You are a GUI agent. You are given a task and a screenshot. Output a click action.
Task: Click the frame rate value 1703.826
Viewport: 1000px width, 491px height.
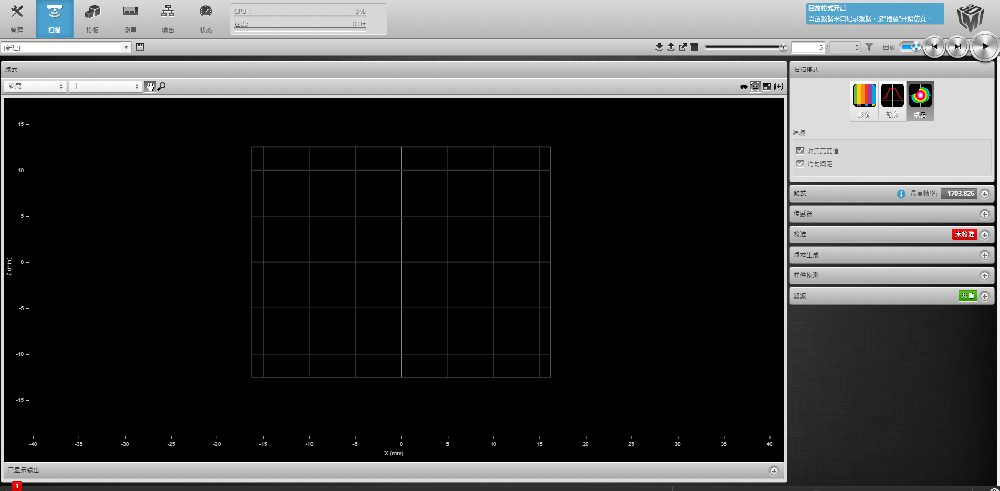pos(960,193)
